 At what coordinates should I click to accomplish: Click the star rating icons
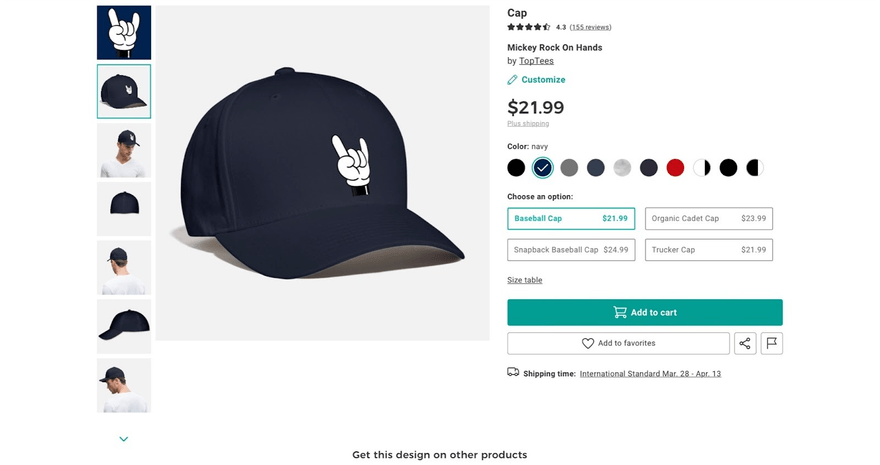click(529, 27)
